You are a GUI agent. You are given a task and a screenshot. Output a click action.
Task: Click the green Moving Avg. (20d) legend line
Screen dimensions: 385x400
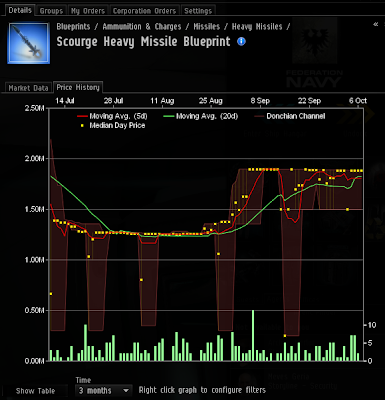[x=169, y=116]
